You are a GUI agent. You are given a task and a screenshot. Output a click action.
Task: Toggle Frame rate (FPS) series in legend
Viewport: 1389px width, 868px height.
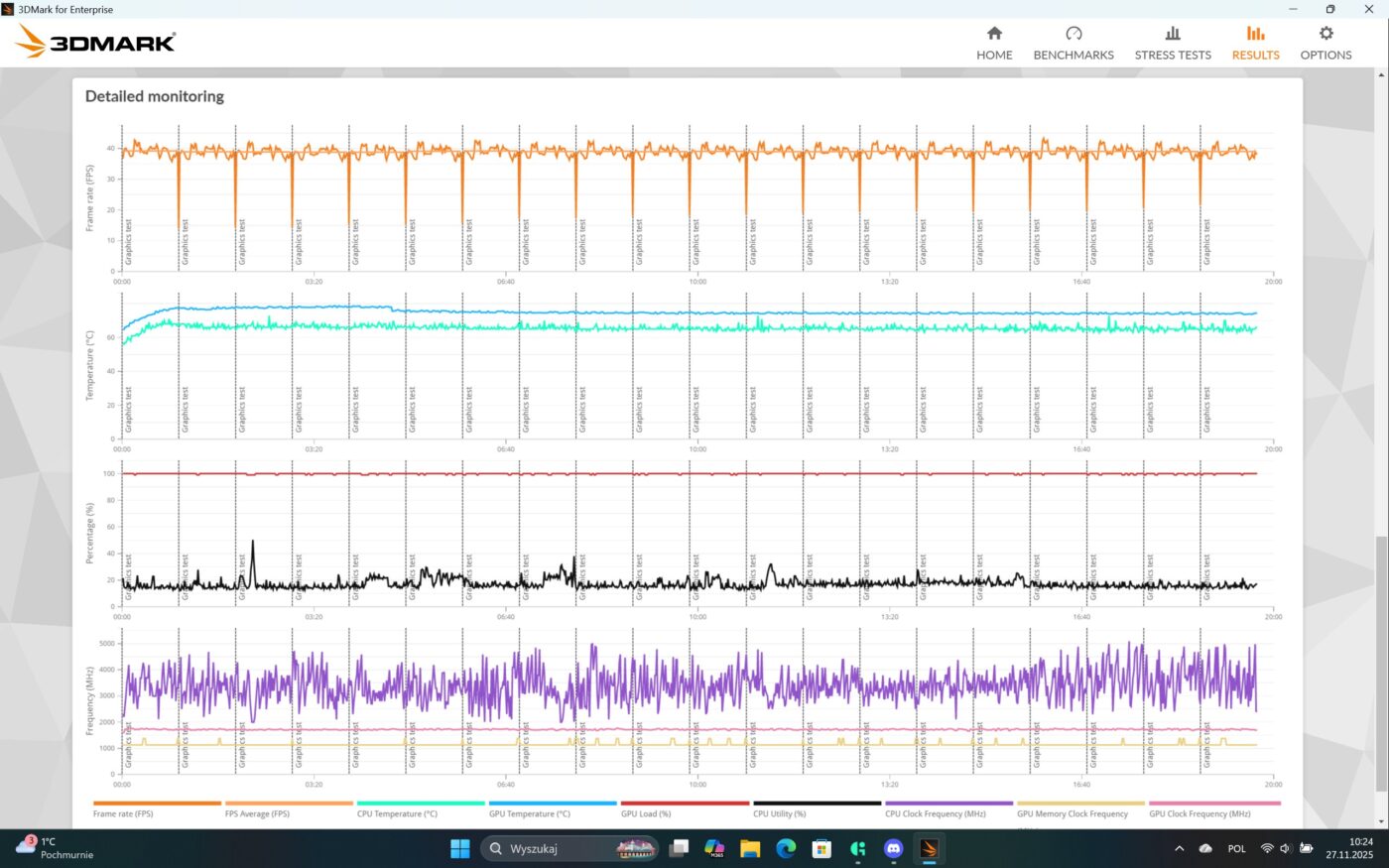[123, 813]
